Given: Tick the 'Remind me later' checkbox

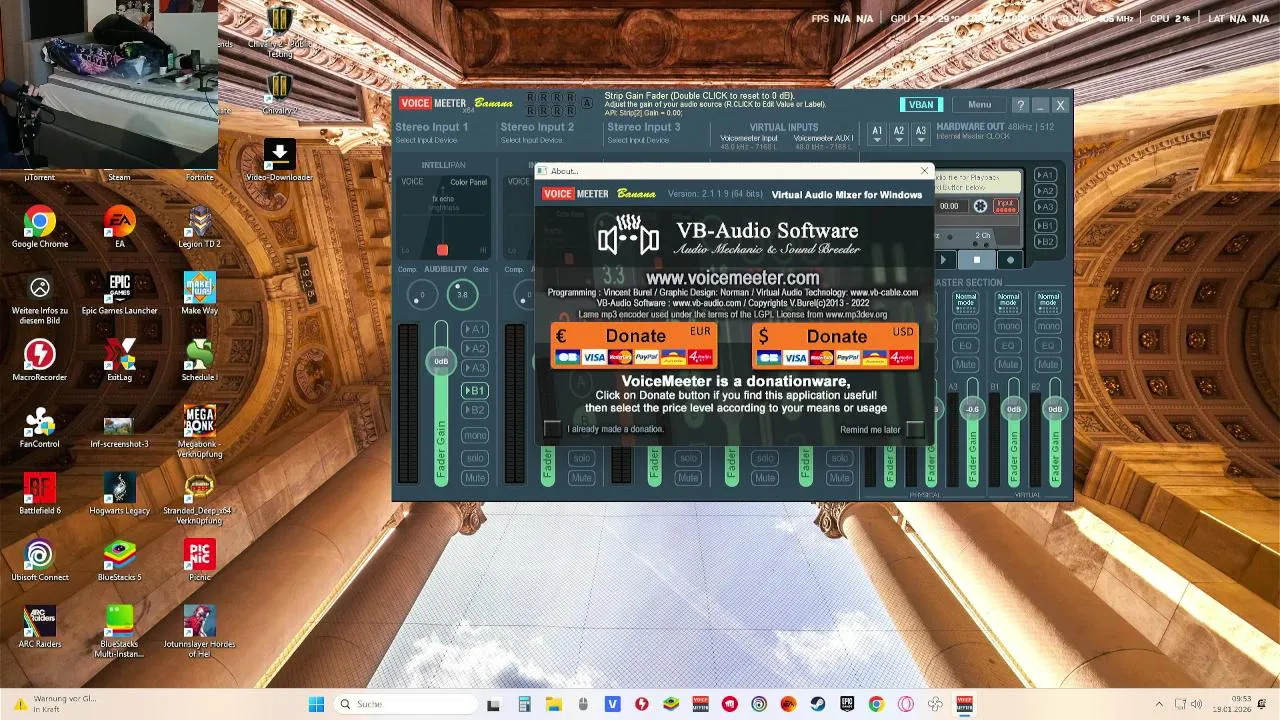Looking at the screenshot, I should coord(915,429).
